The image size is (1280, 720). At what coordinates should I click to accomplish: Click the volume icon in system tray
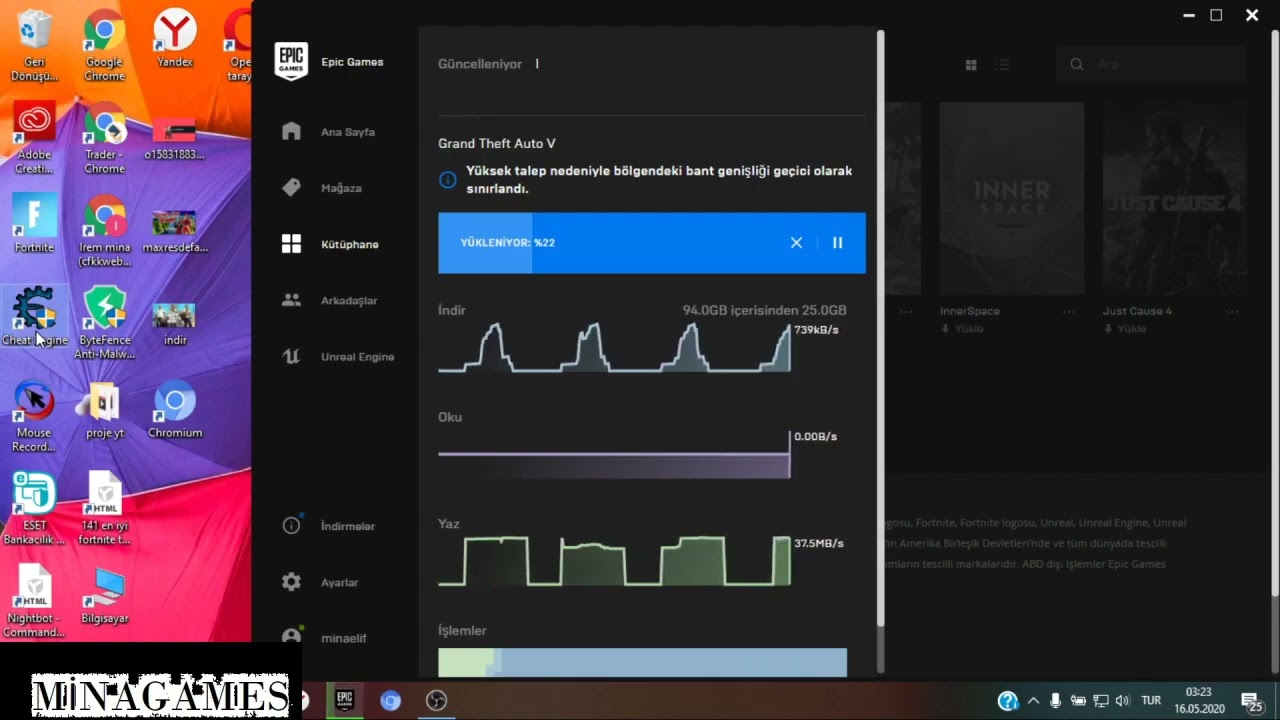click(x=1123, y=701)
